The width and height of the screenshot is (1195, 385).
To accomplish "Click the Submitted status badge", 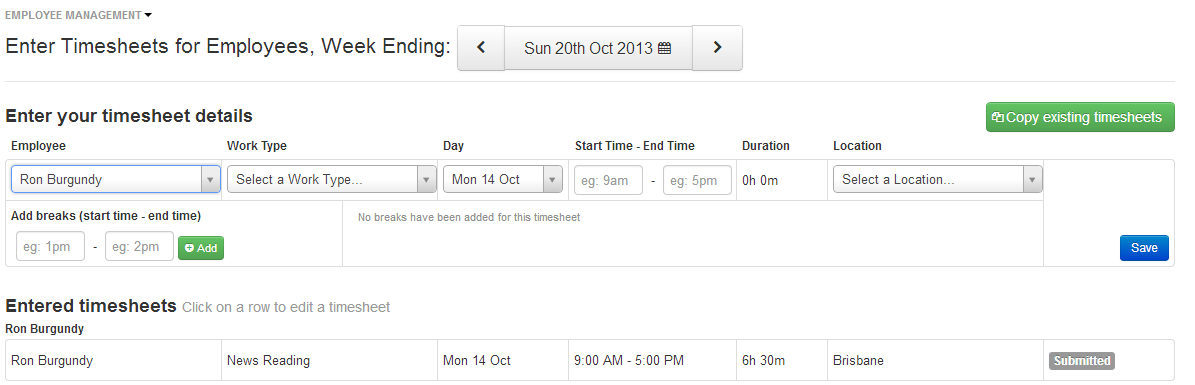I will pyautogui.click(x=1081, y=361).
